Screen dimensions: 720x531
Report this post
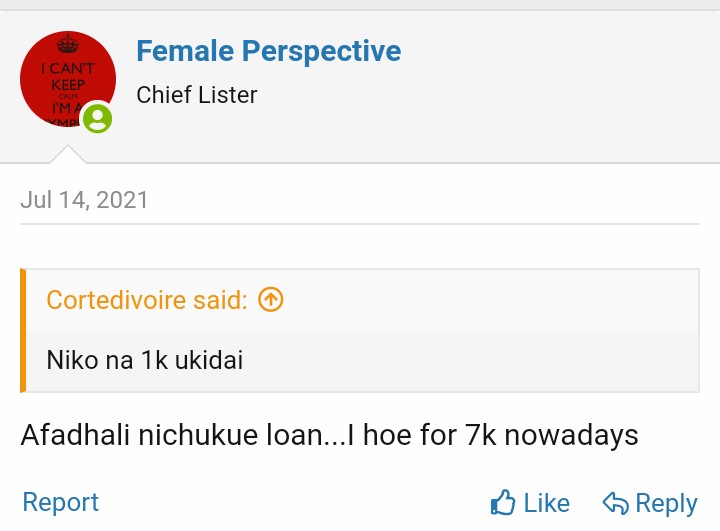(61, 502)
